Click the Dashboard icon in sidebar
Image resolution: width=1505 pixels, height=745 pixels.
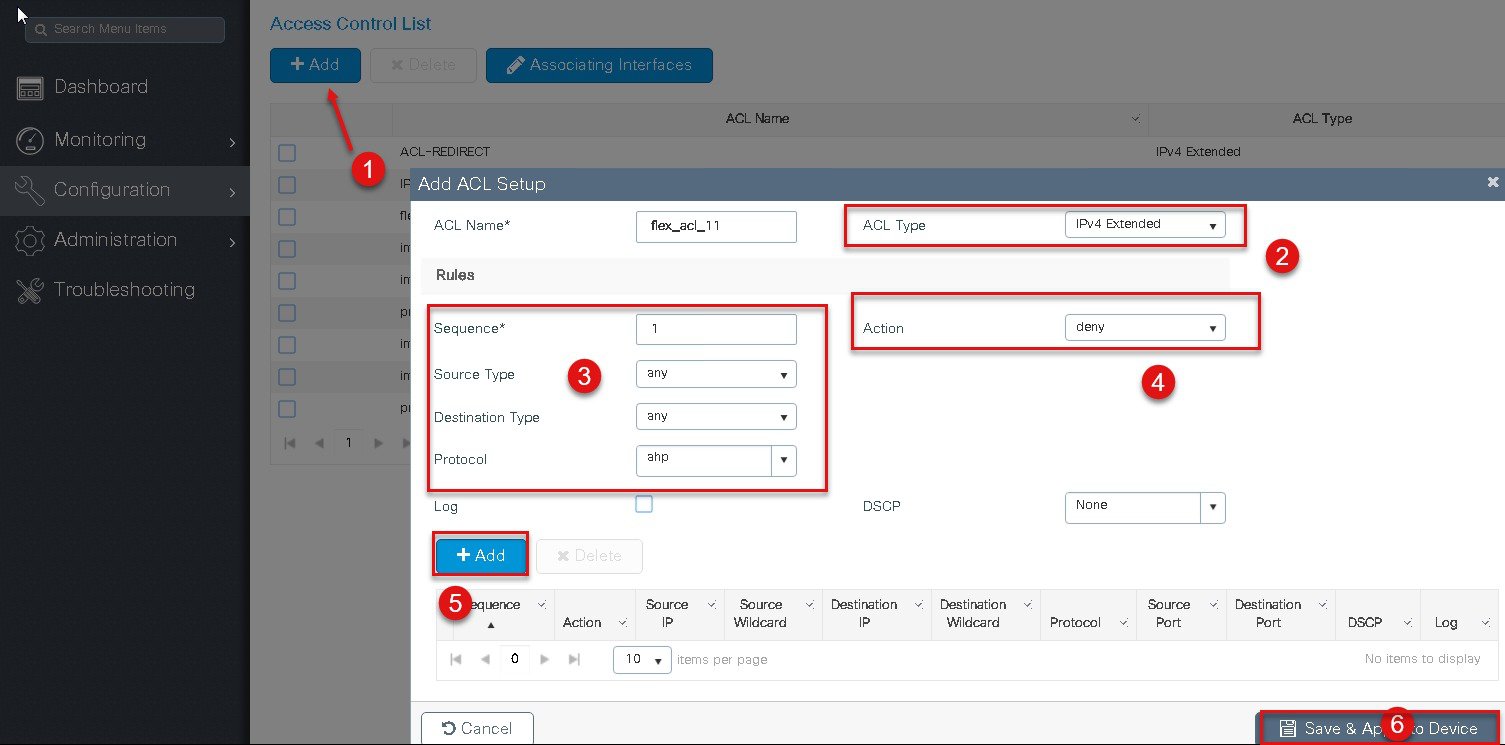click(x=30, y=88)
